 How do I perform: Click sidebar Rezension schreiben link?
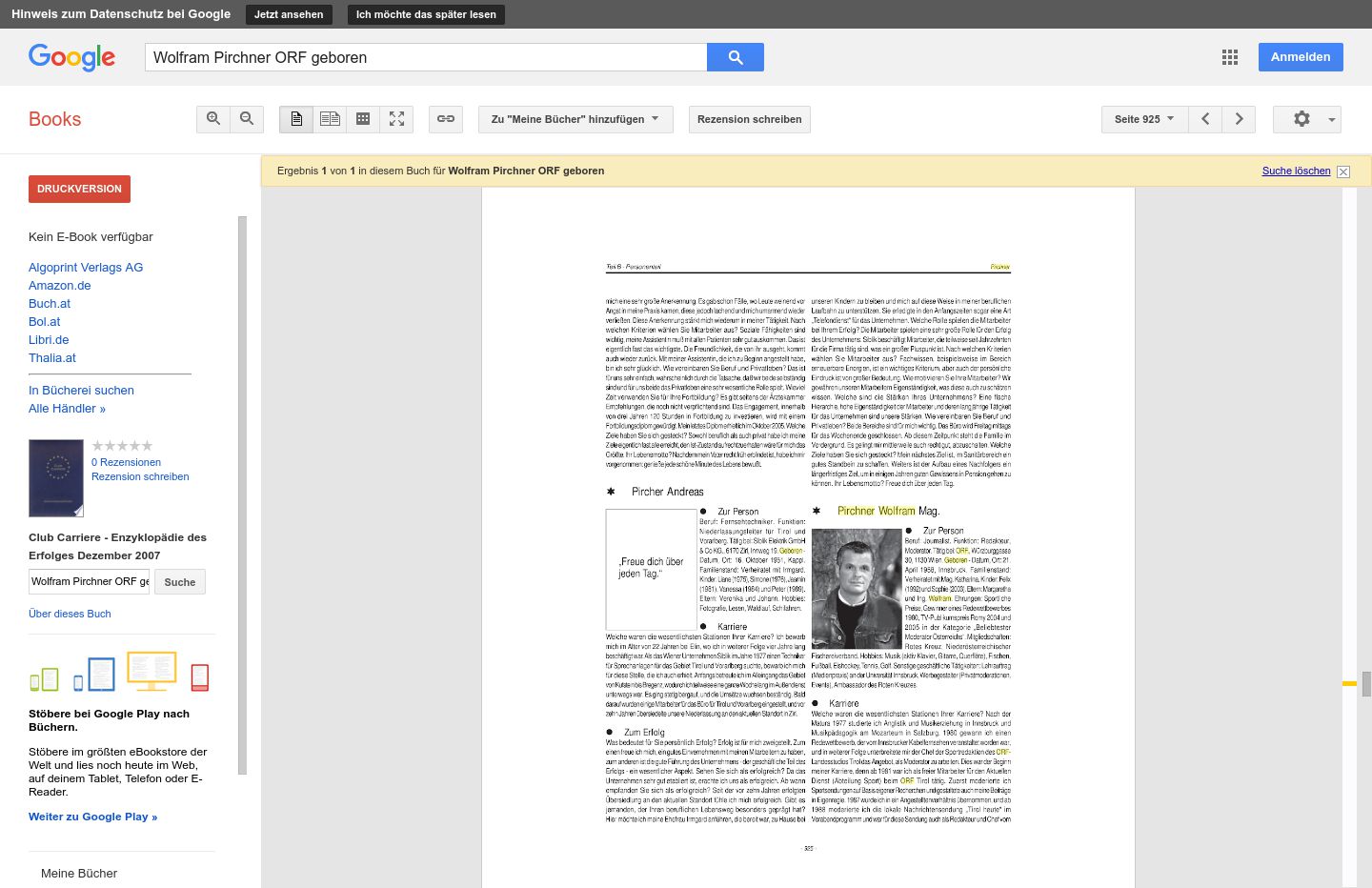pos(140,476)
